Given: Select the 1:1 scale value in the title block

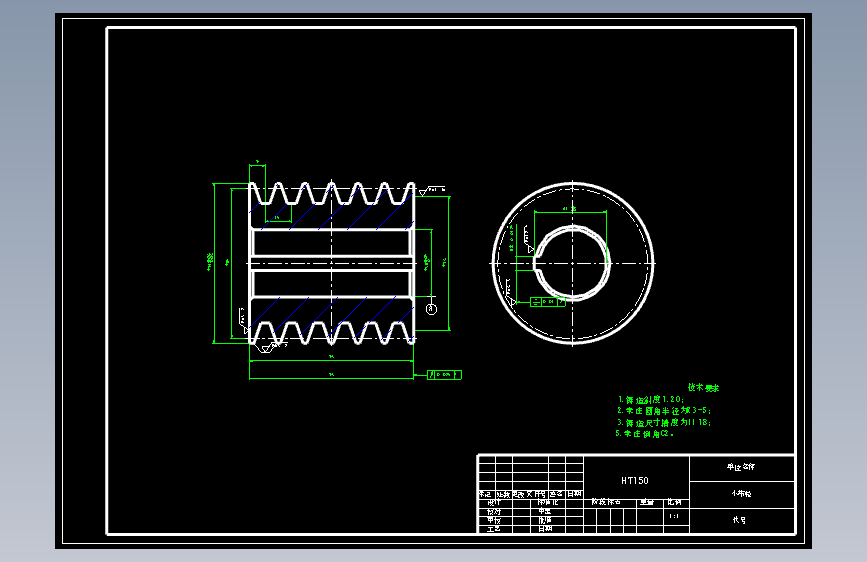Looking at the screenshot, I should click(x=673, y=516).
